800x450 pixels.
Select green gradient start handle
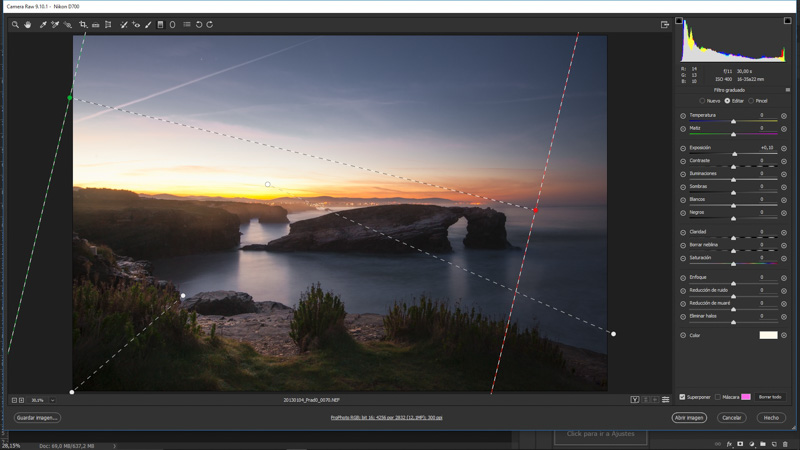[69, 97]
